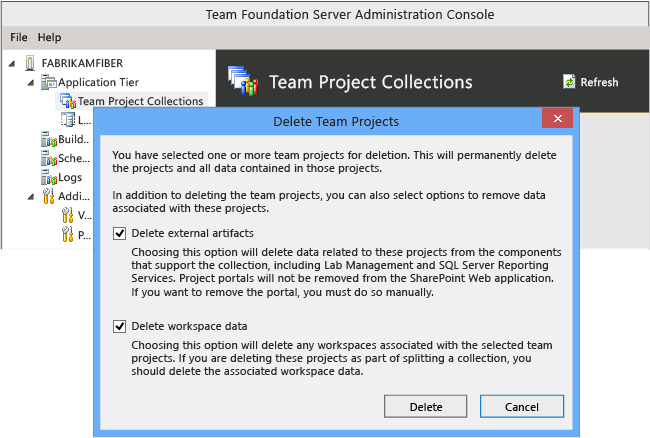Click the V... tools icon
The width and height of the screenshot is (650, 438).
point(68,215)
